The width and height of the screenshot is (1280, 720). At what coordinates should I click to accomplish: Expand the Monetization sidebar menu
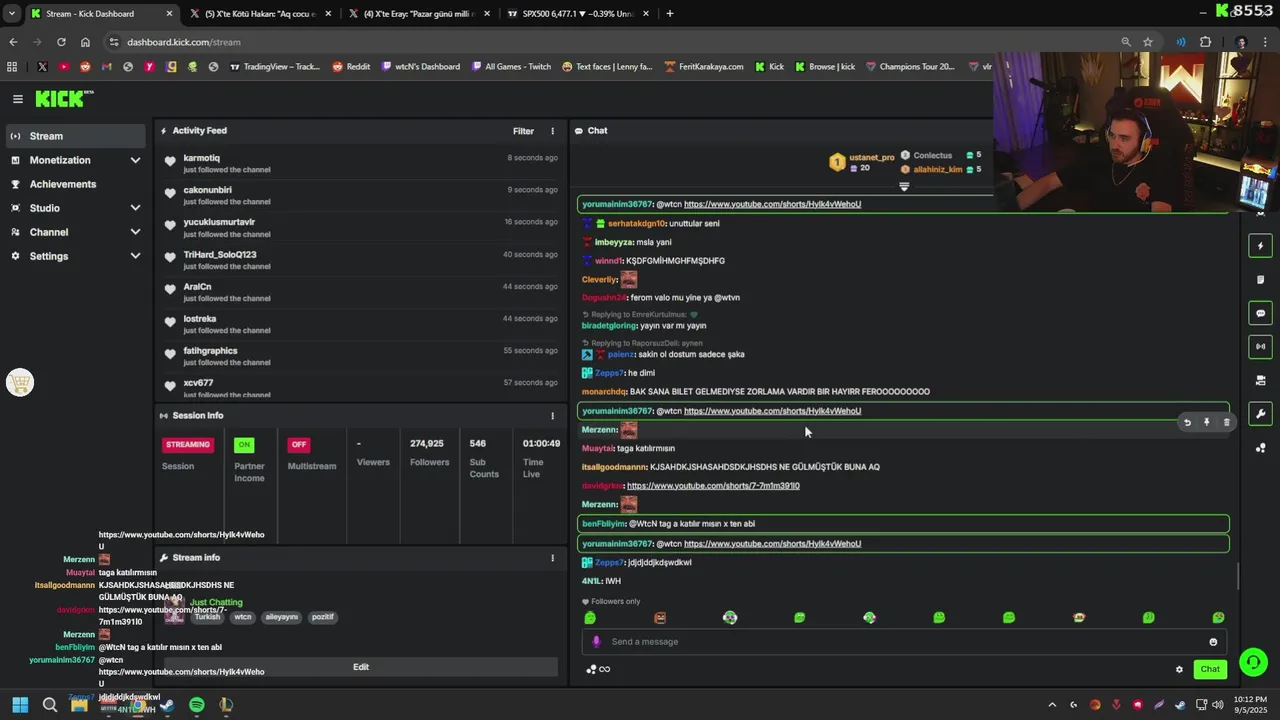pyautogui.click(x=76, y=160)
